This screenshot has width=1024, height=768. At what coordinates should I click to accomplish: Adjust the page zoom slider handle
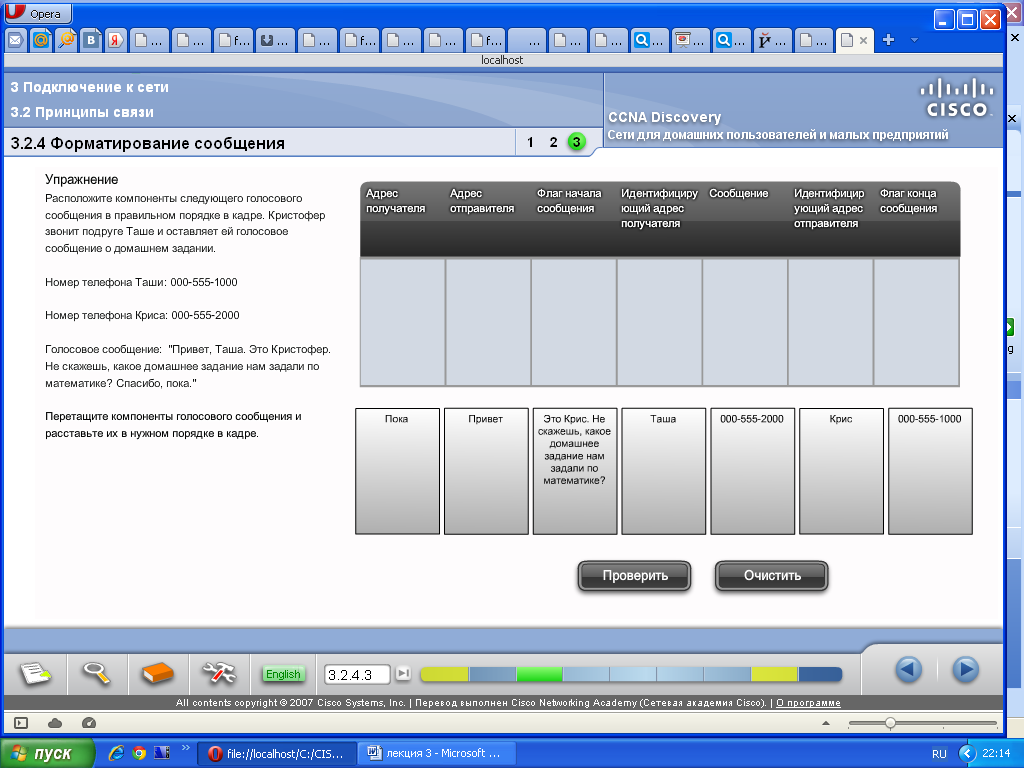pyautogui.click(x=890, y=723)
